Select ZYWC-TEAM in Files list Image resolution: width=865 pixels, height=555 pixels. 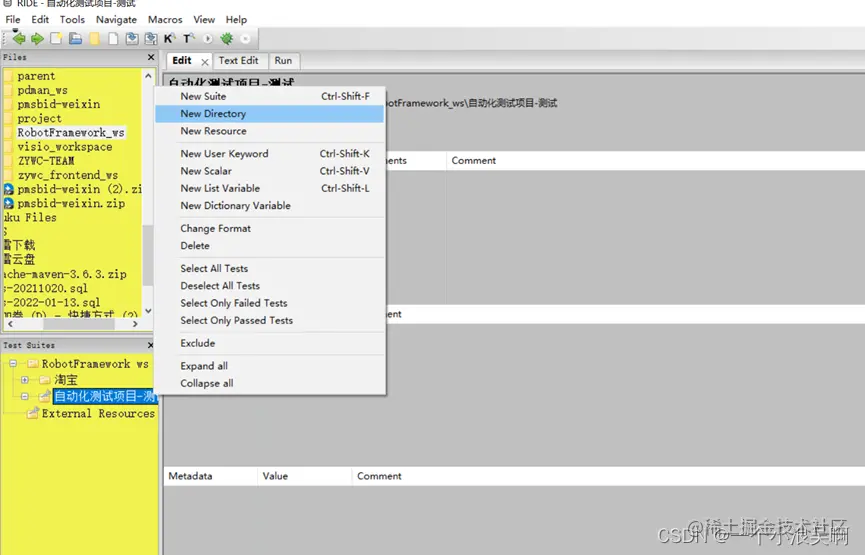coord(46,161)
